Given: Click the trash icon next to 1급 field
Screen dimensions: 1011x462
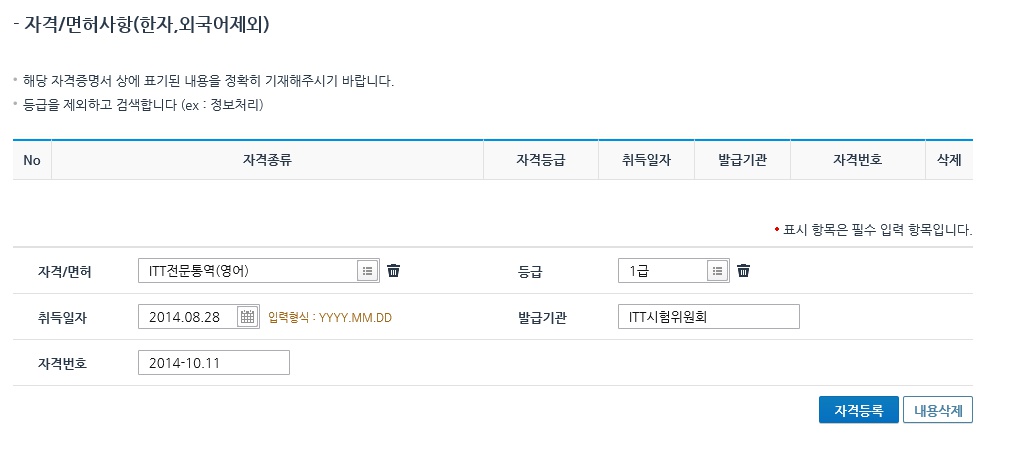Looking at the screenshot, I should coord(744,270).
